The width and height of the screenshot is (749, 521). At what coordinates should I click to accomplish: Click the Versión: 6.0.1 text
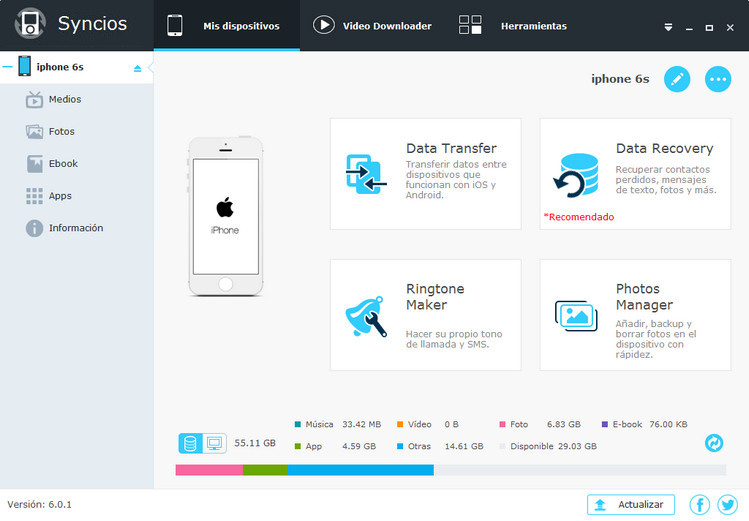click(x=39, y=504)
